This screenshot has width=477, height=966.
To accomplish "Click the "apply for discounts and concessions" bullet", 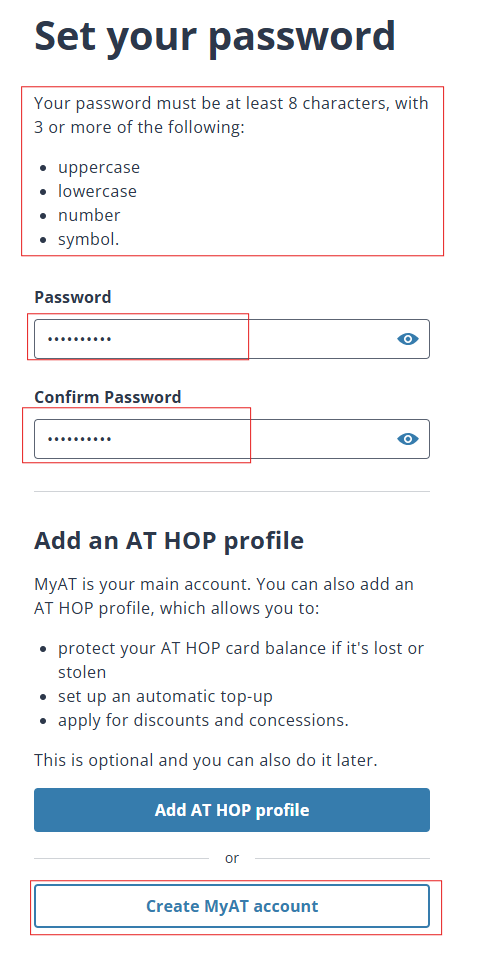I will point(203,720).
